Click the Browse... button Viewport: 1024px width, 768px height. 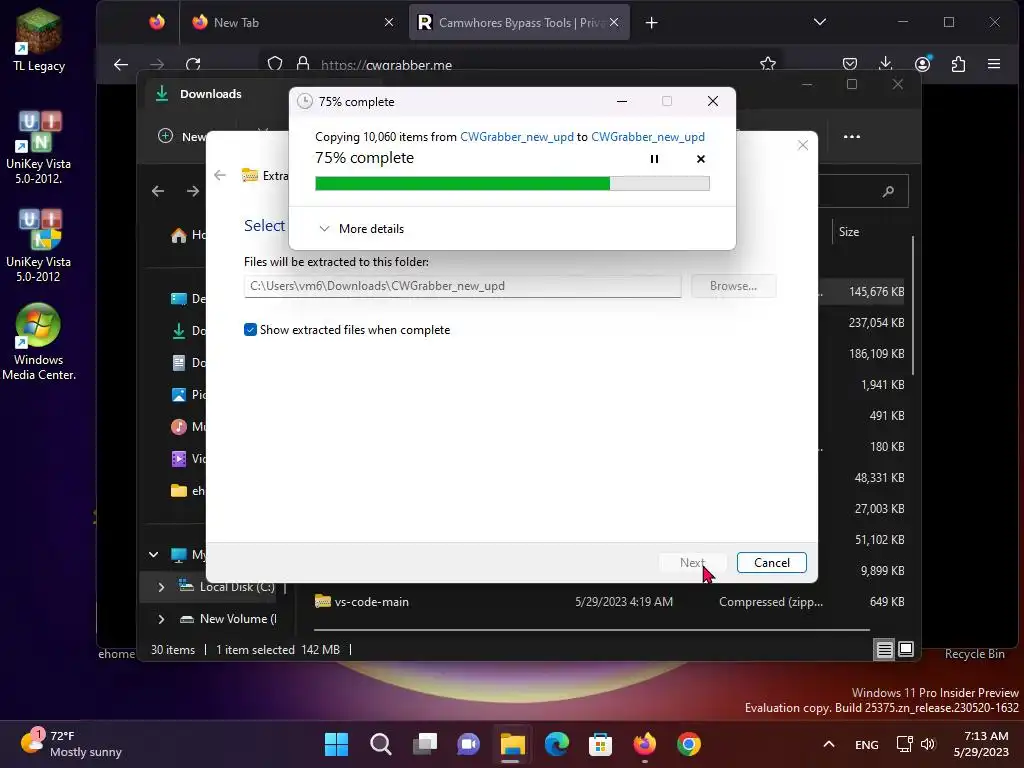733,286
